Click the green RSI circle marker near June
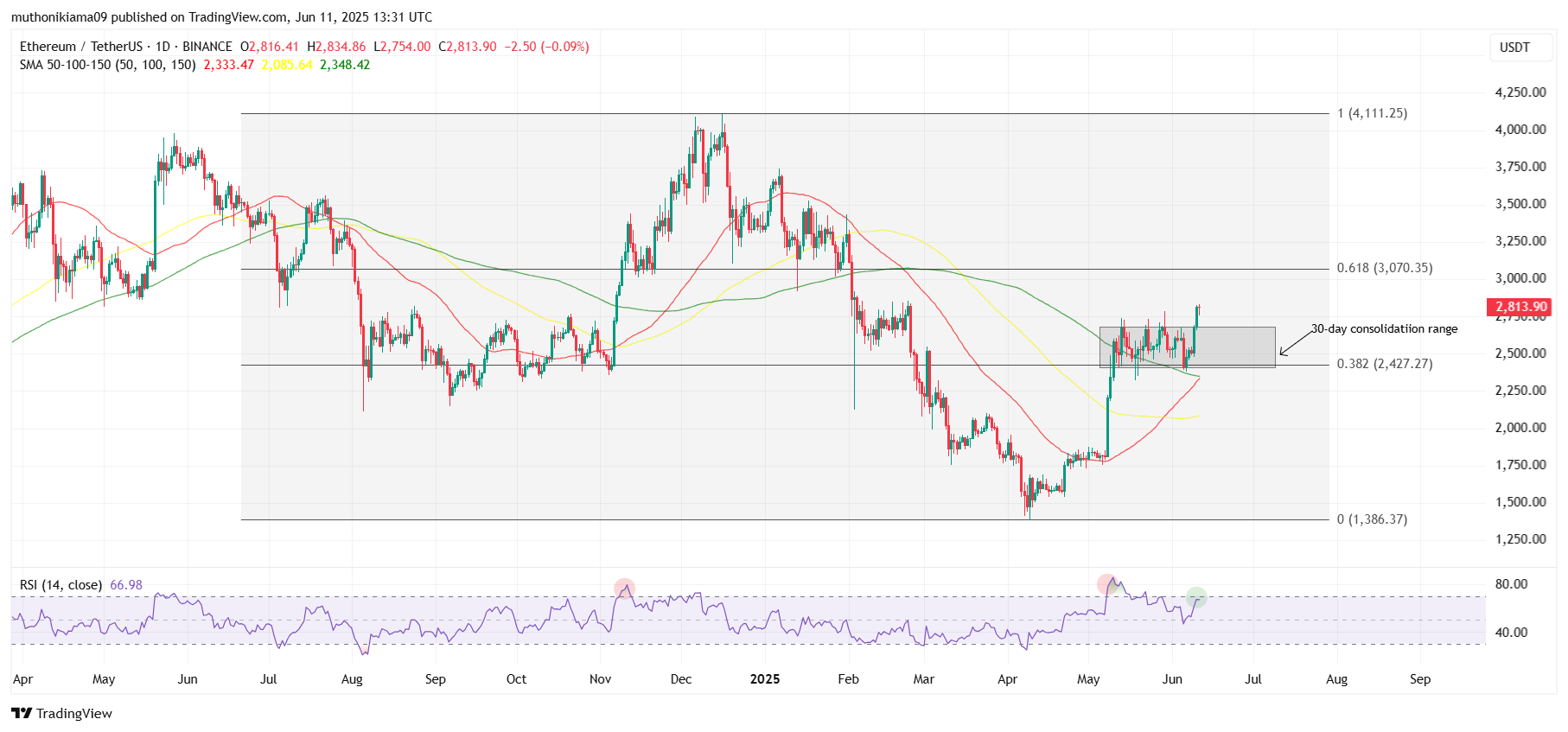 [x=1196, y=596]
